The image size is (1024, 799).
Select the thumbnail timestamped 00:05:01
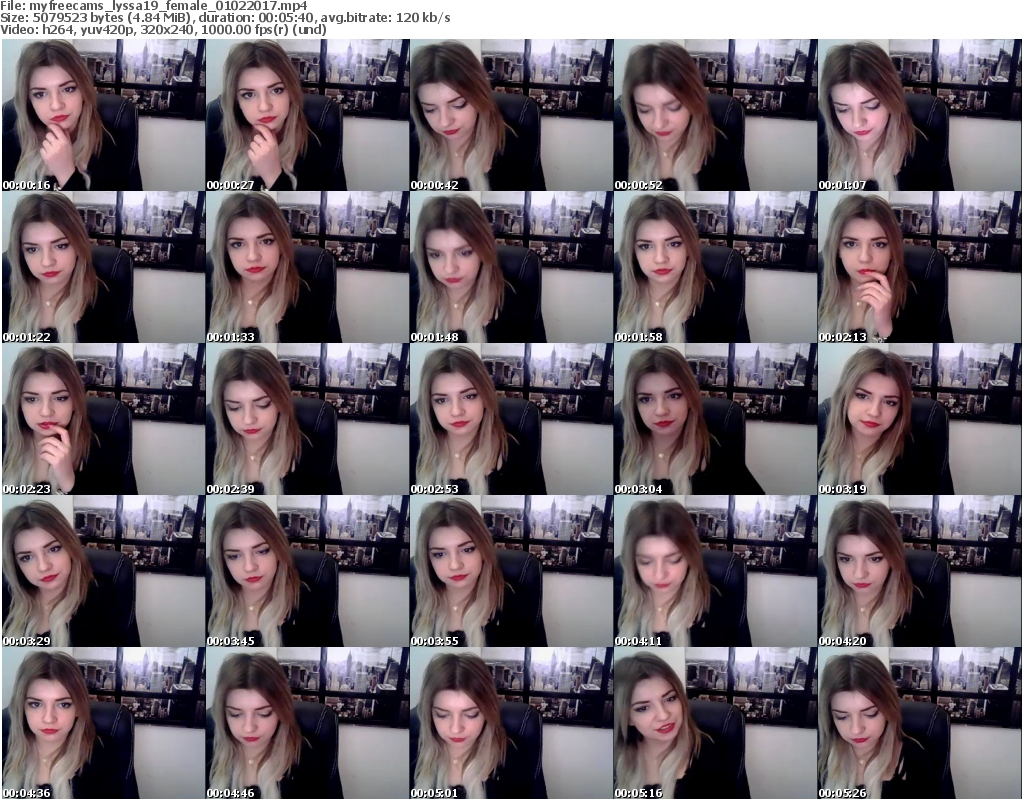(x=511, y=723)
